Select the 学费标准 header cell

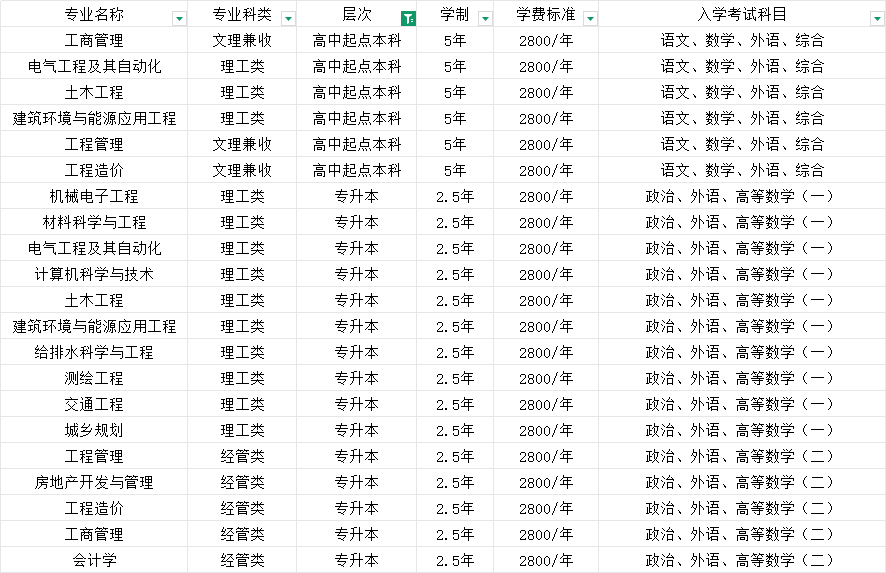click(546, 14)
